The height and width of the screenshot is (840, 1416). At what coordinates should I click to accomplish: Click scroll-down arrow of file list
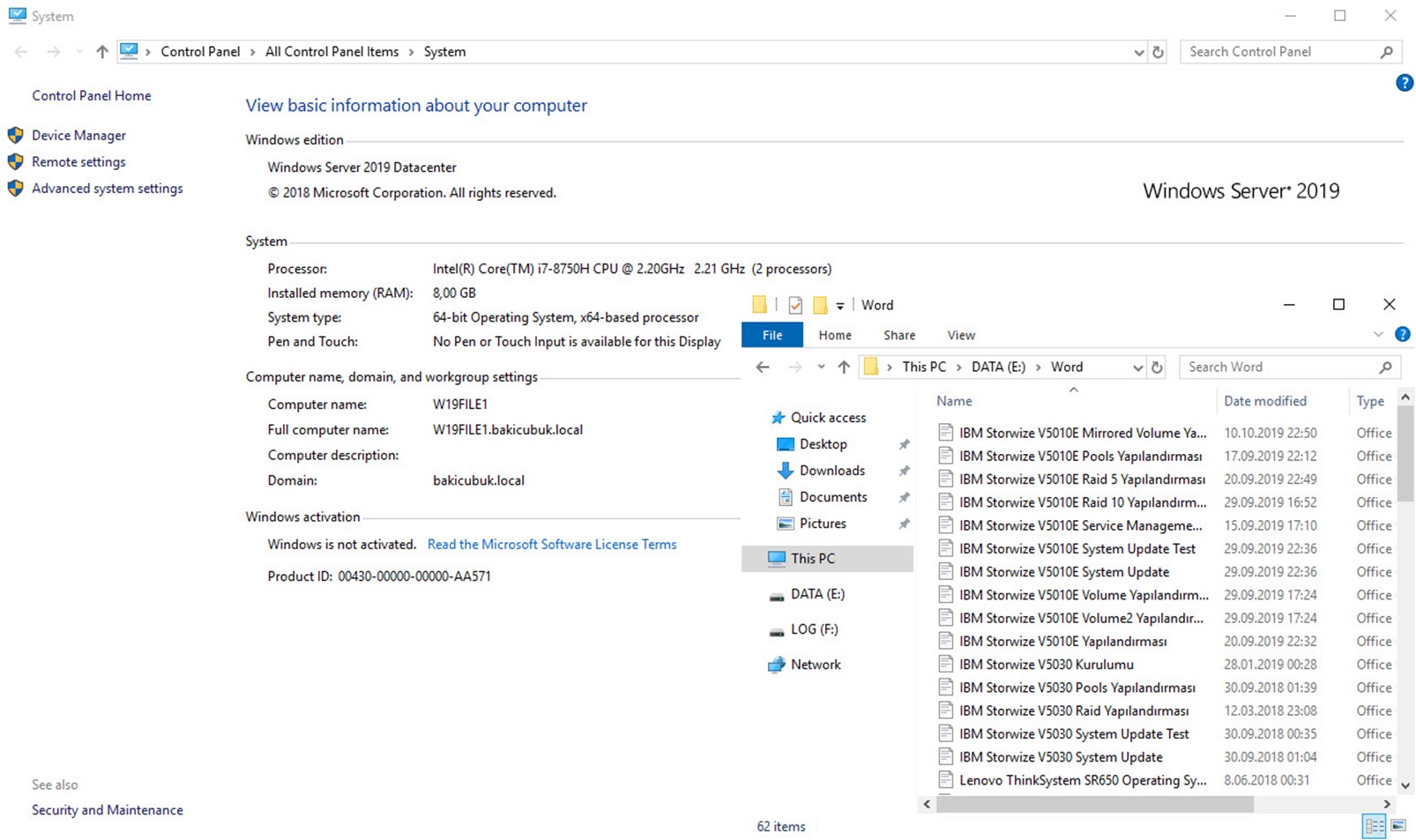coord(1405,785)
